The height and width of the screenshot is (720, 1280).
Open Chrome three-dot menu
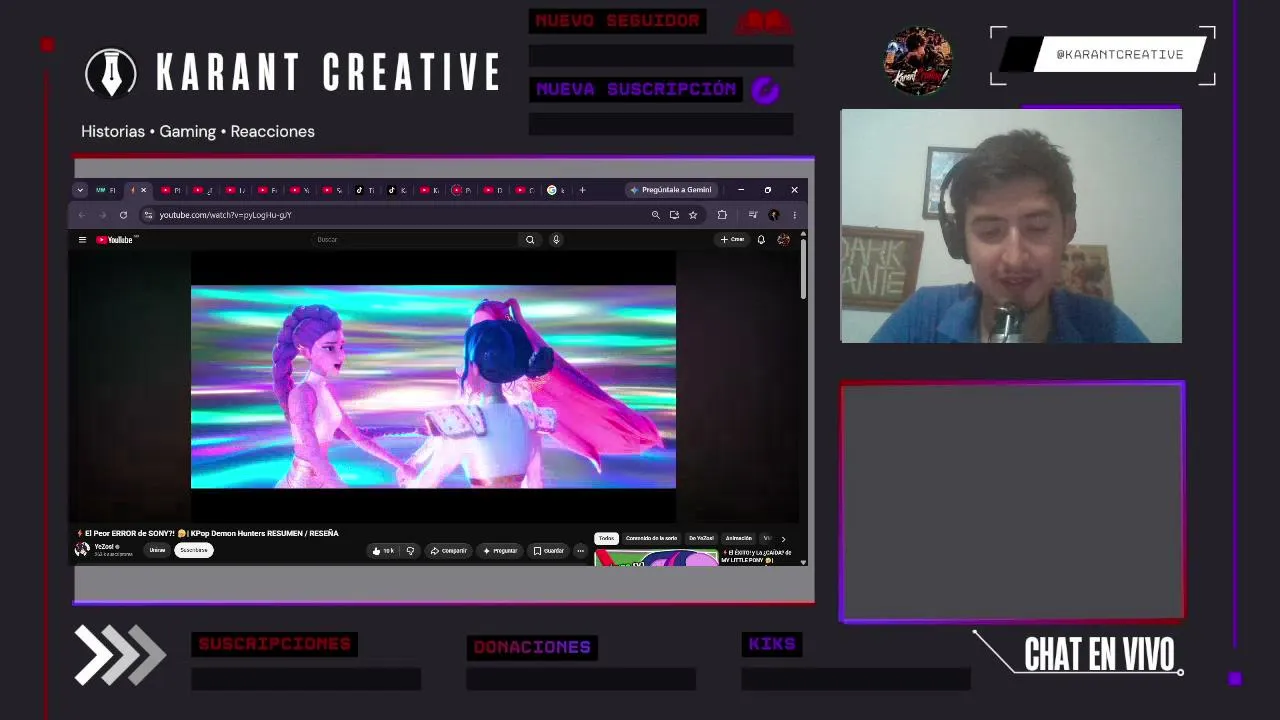coord(795,215)
